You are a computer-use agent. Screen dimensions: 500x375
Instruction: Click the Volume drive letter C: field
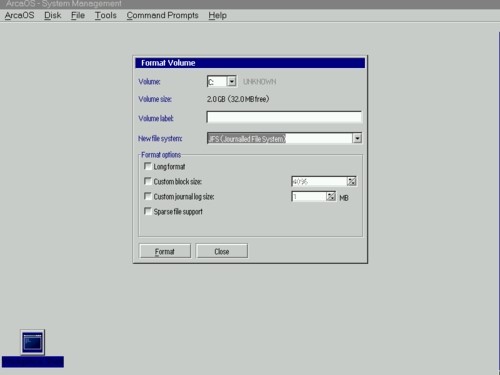[217, 81]
